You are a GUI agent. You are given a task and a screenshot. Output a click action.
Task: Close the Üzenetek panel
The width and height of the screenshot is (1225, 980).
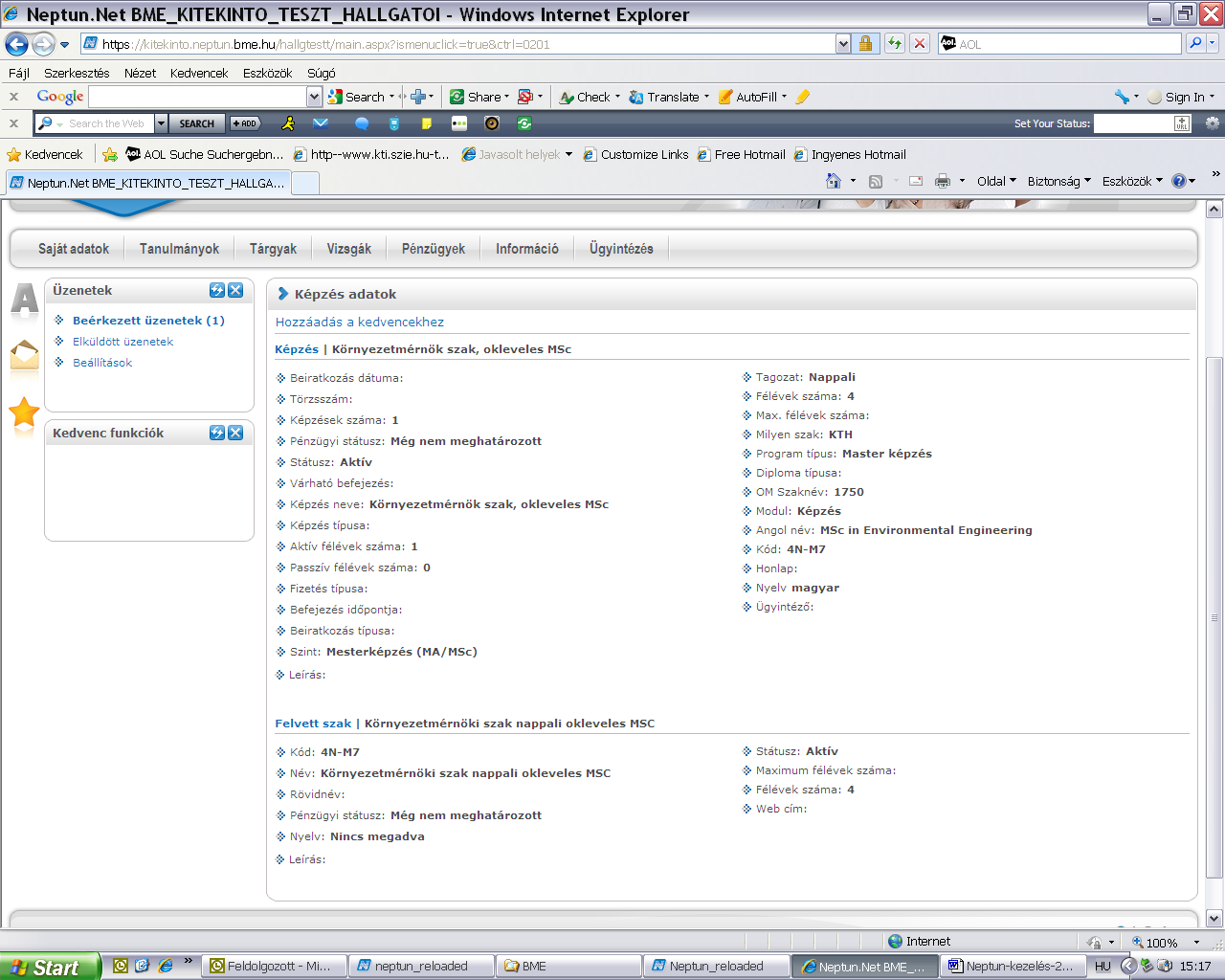click(235, 290)
